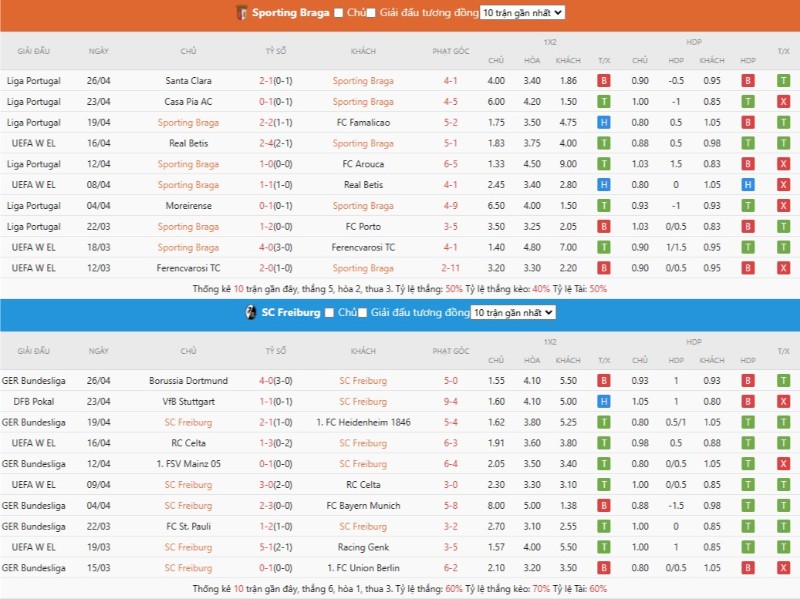Click red X badge in Ferencvarosi TC 12/03 row

[783, 268]
